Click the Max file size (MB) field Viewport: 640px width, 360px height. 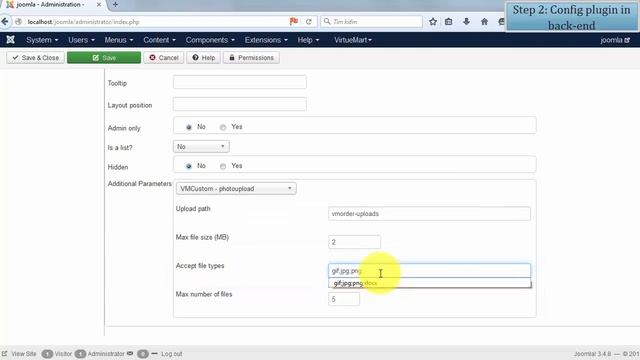(354, 242)
